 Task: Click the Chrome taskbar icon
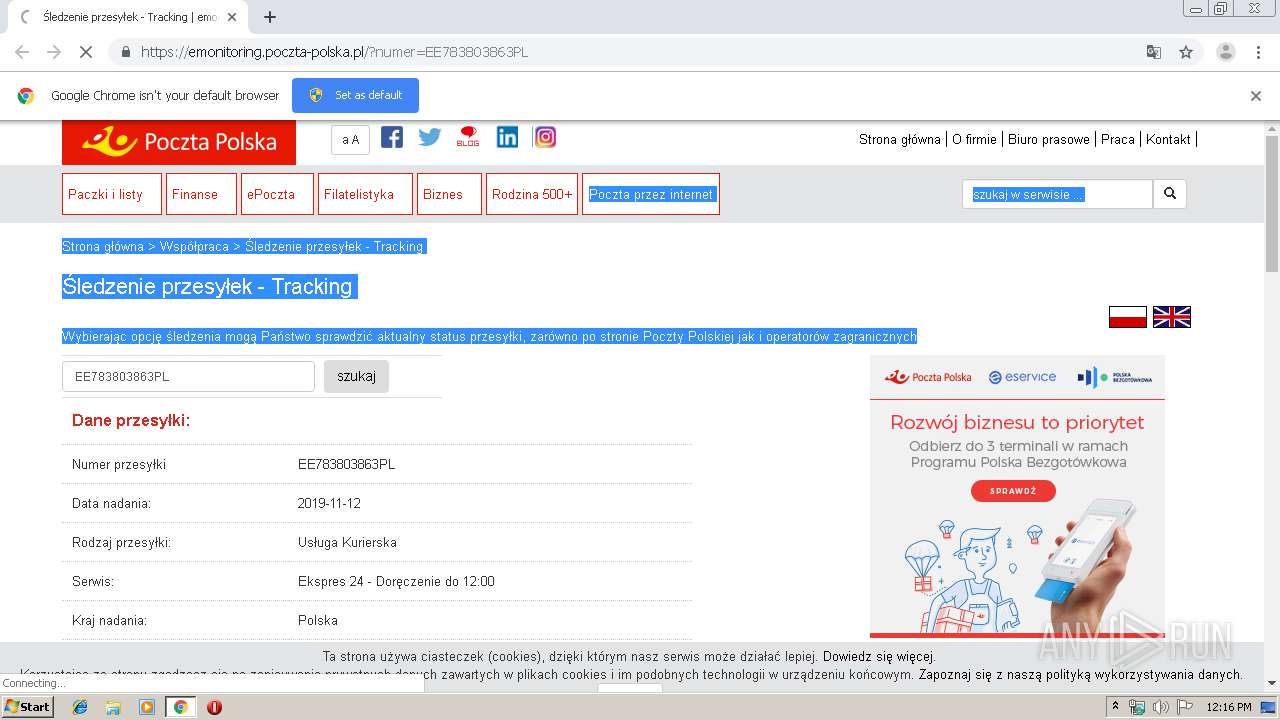point(180,707)
